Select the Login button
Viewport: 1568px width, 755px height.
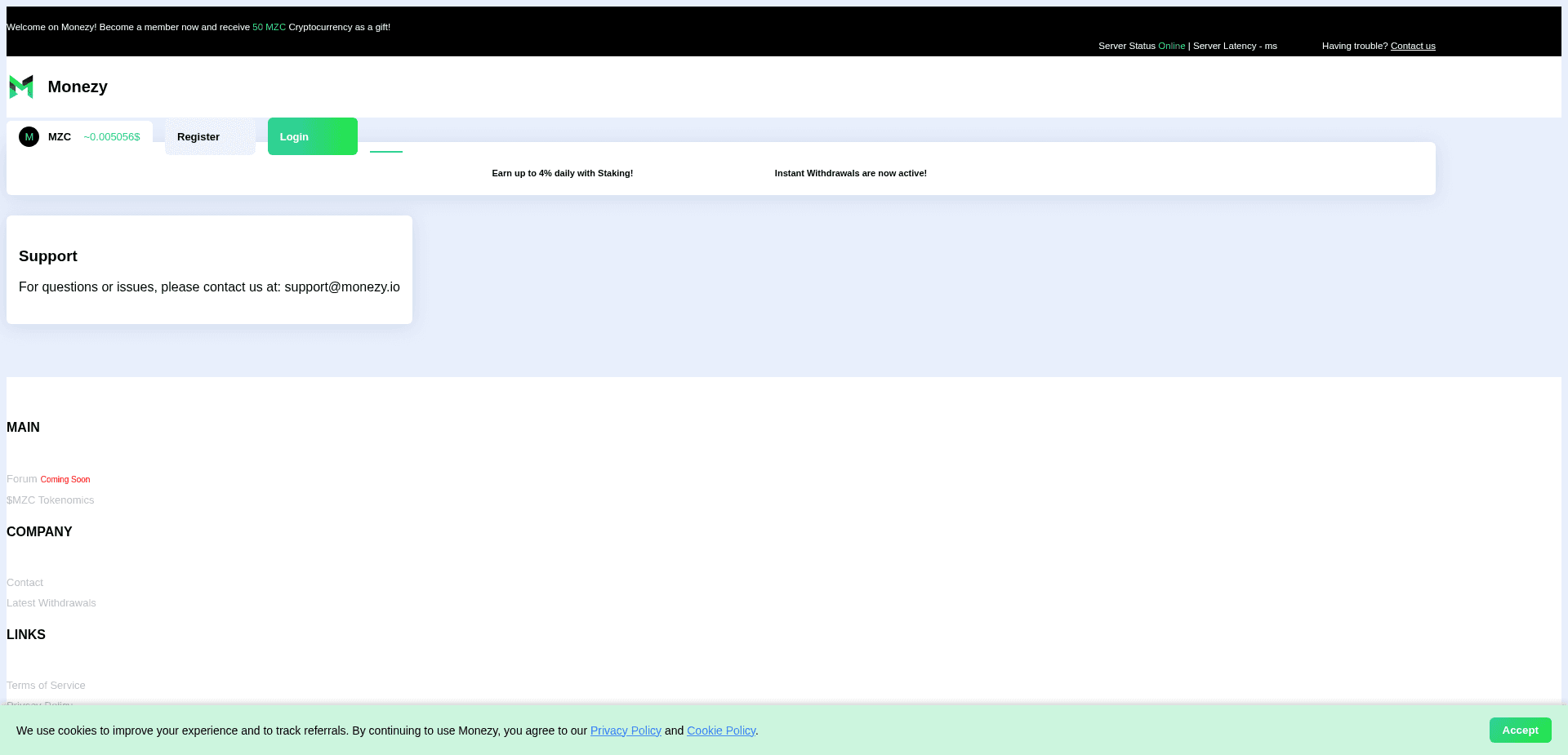point(311,136)
